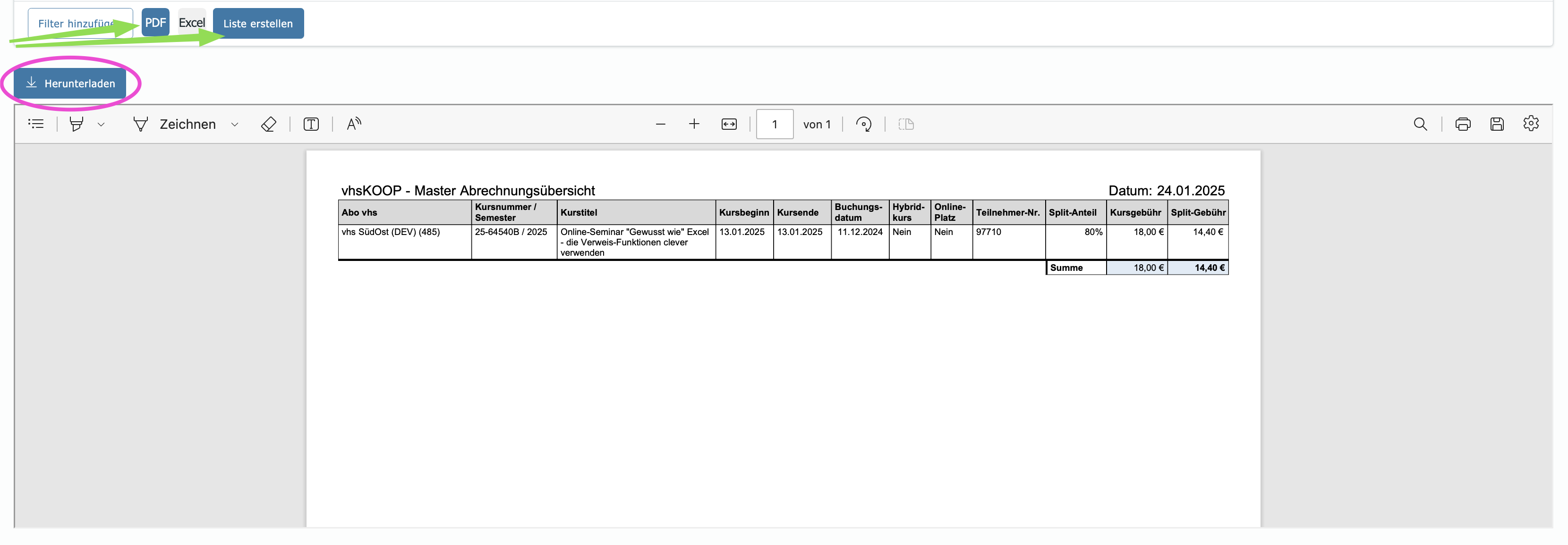Viewport: 1568px width, 545px height.
Task: Zoom out with the minus icon
Action: coord(660,124)
